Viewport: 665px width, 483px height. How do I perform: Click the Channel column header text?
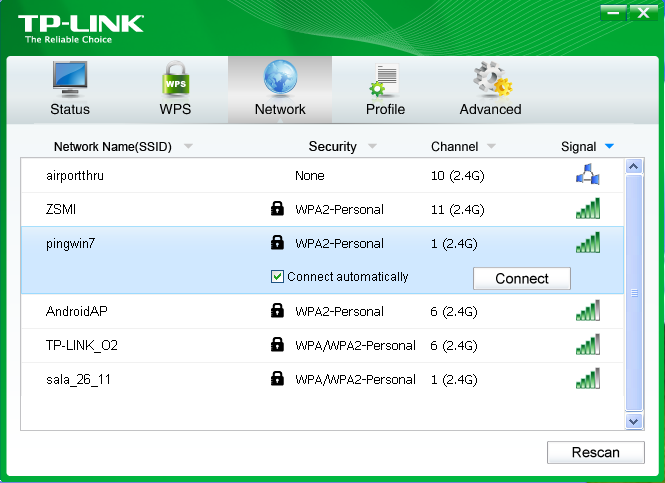click(454, 146)
